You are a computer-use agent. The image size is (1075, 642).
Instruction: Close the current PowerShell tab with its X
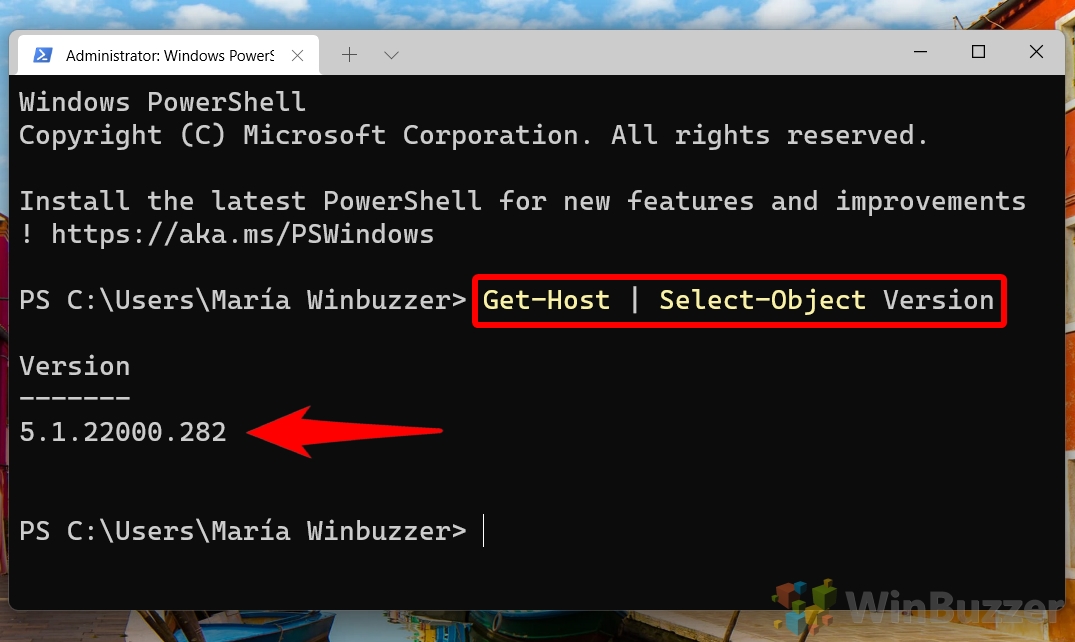(297, 56)
